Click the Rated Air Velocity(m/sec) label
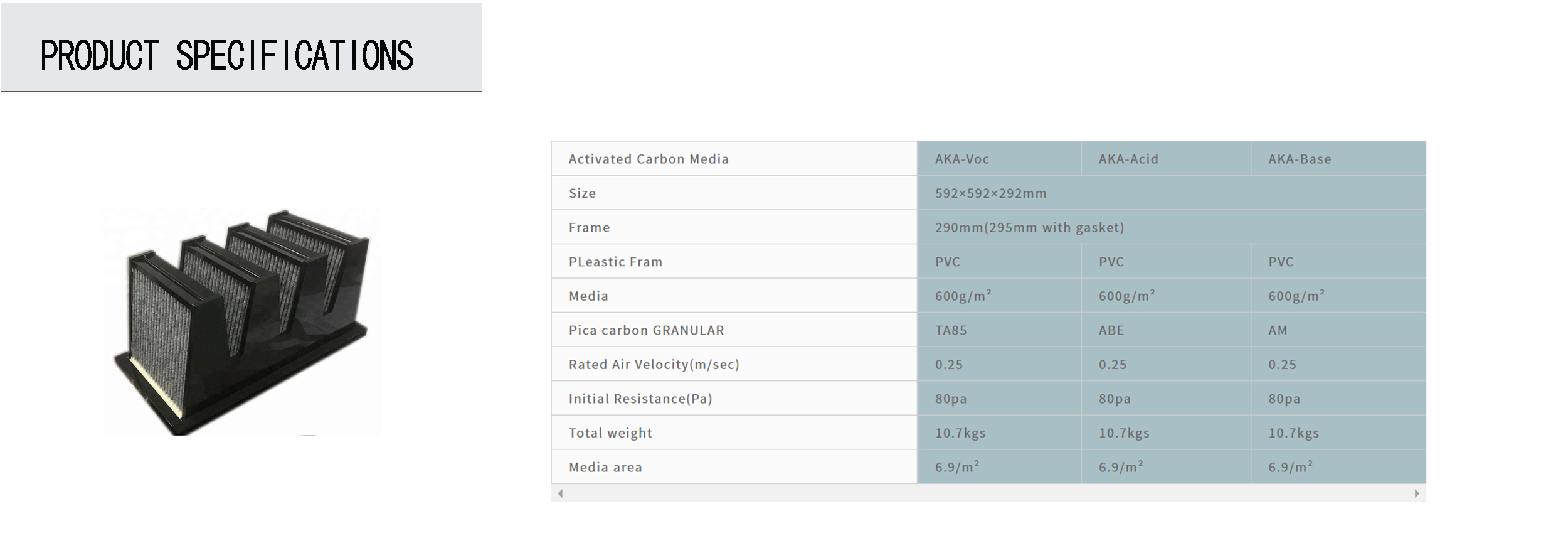The width and height of the screenshot is (1568, 548). pos(654,365)
